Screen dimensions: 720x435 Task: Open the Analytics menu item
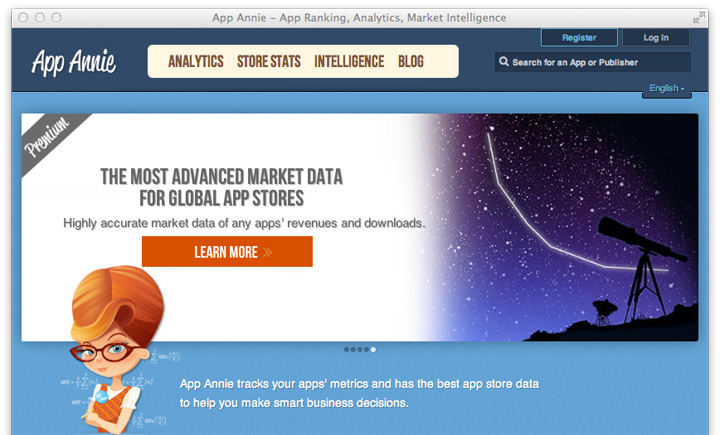[x=196, y=62]
